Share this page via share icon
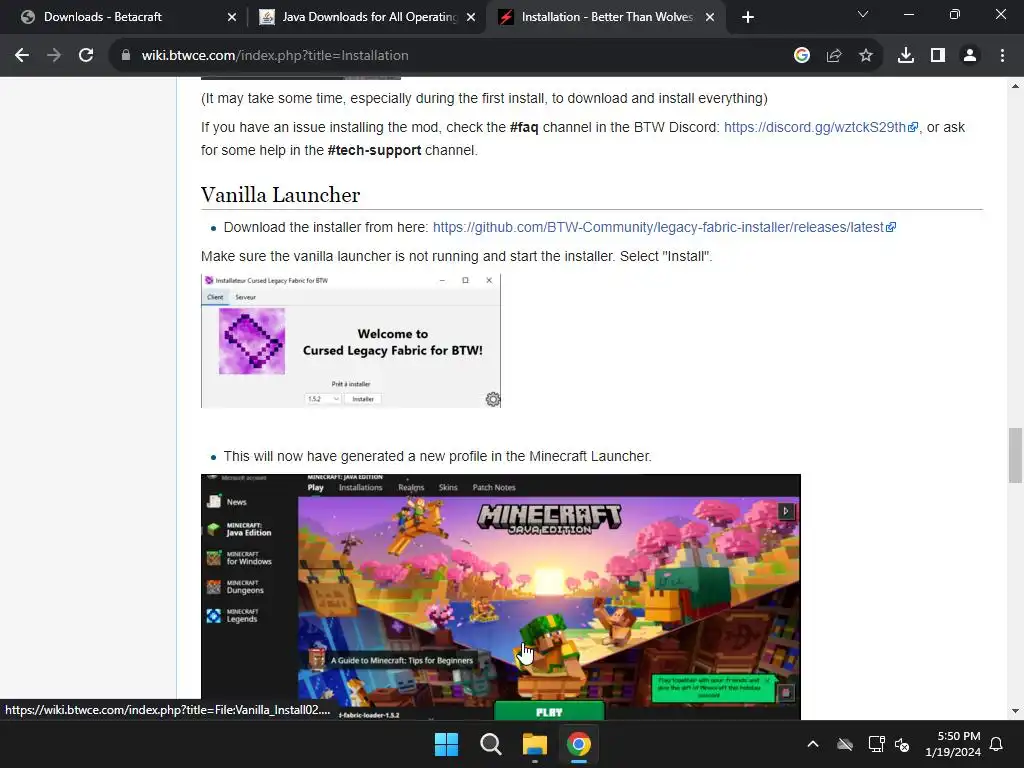 834,56
